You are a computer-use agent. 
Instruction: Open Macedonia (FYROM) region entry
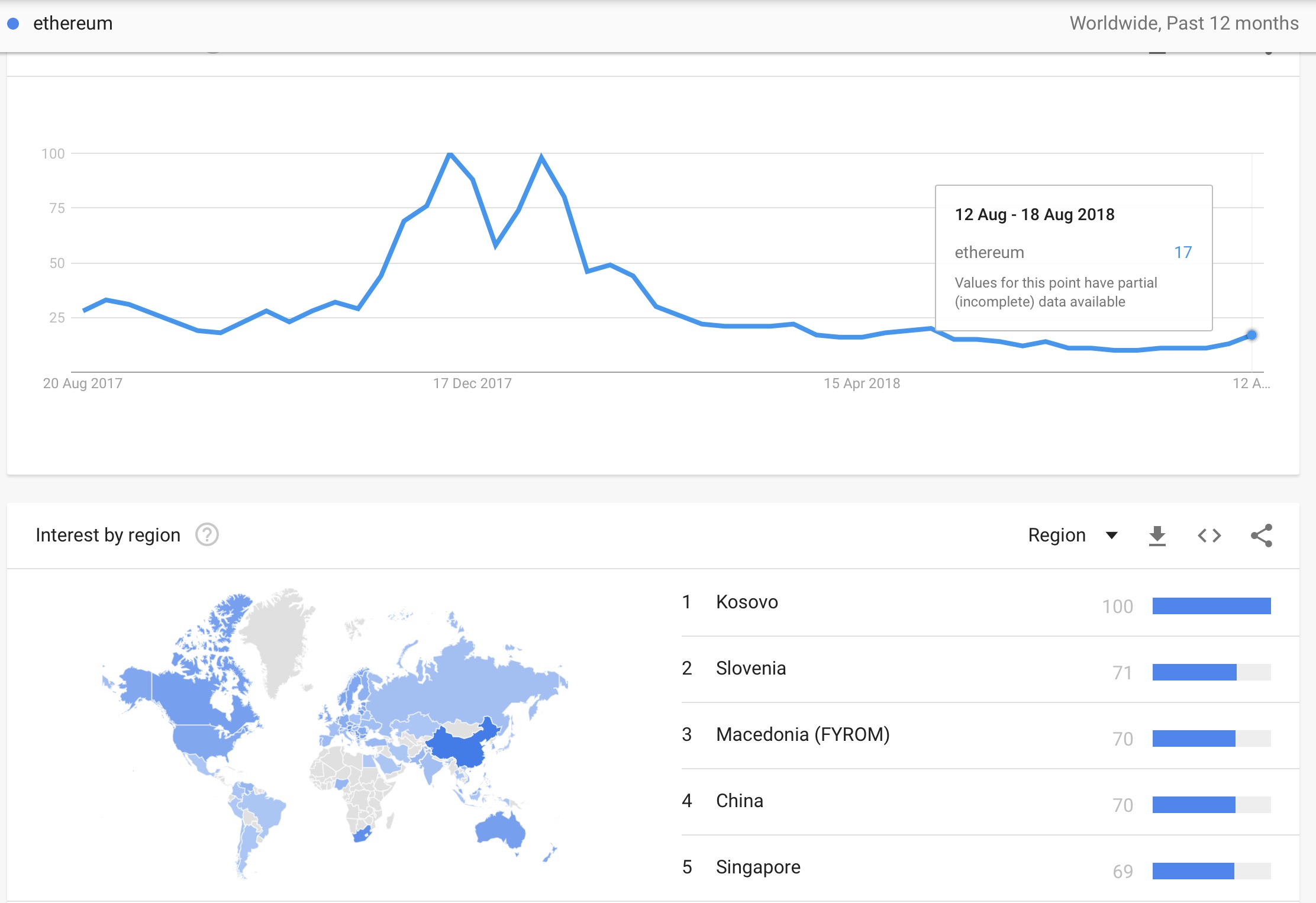[802, 734]
